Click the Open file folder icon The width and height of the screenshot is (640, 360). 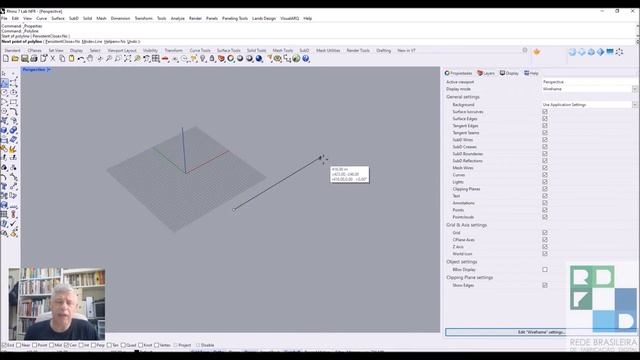tap(15, 59)
